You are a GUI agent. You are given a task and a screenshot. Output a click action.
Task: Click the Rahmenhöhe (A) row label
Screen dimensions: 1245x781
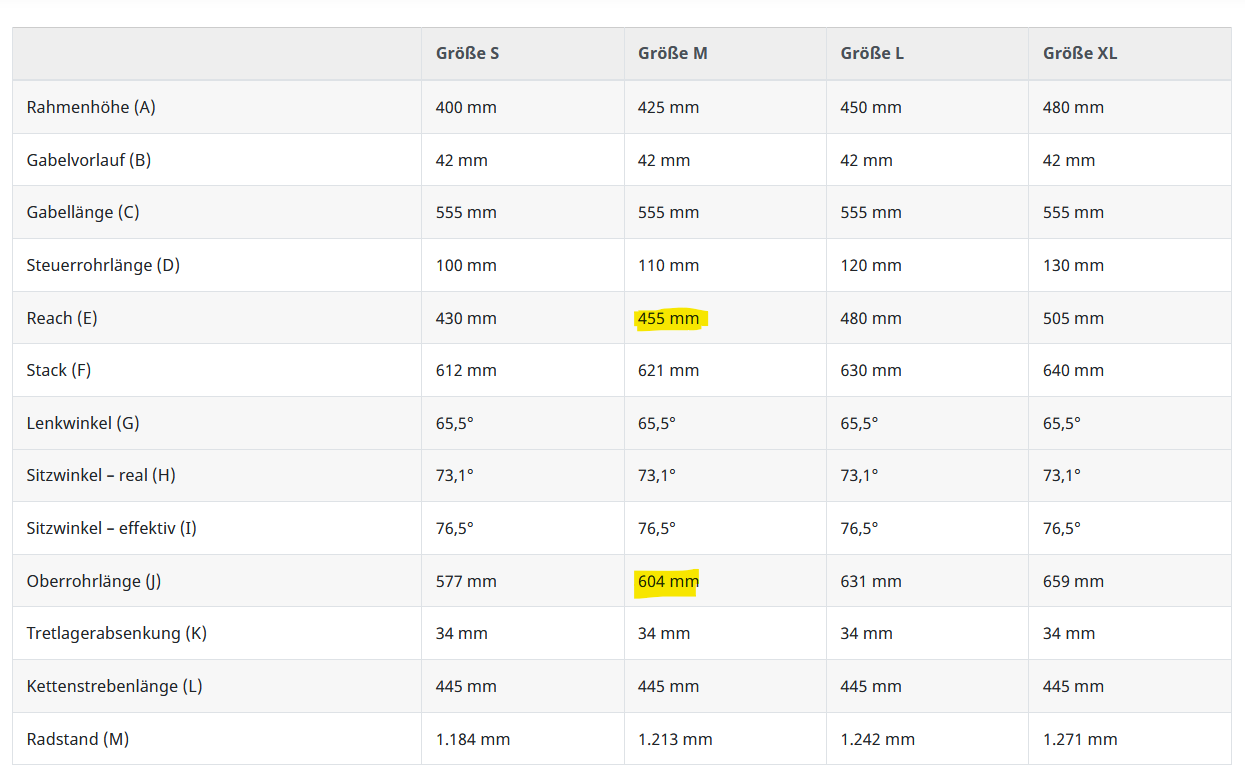(x=91, y=107)
